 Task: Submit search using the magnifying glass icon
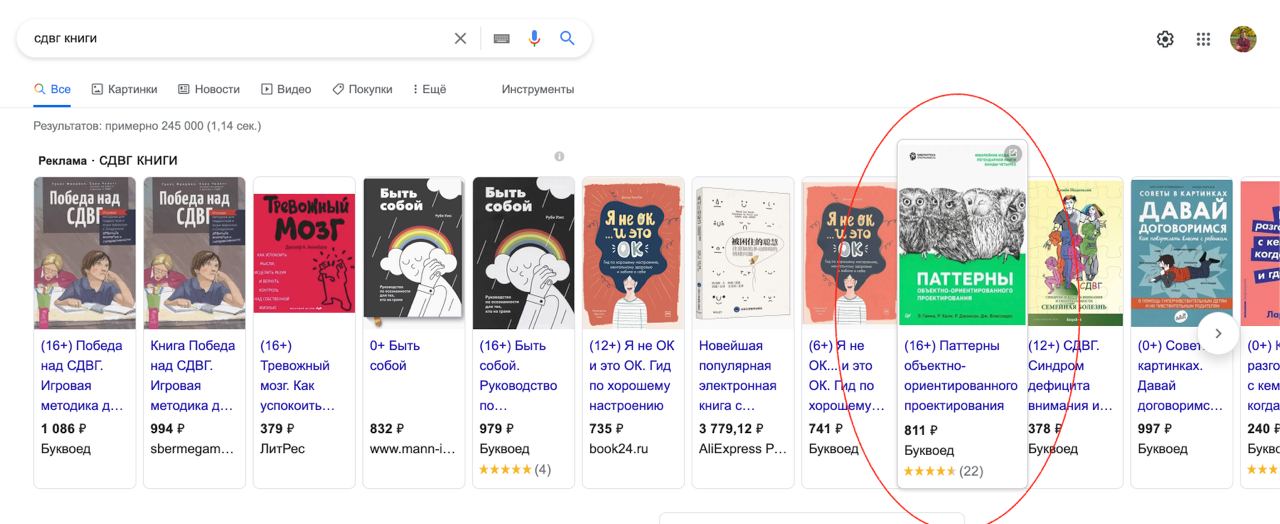567,38
